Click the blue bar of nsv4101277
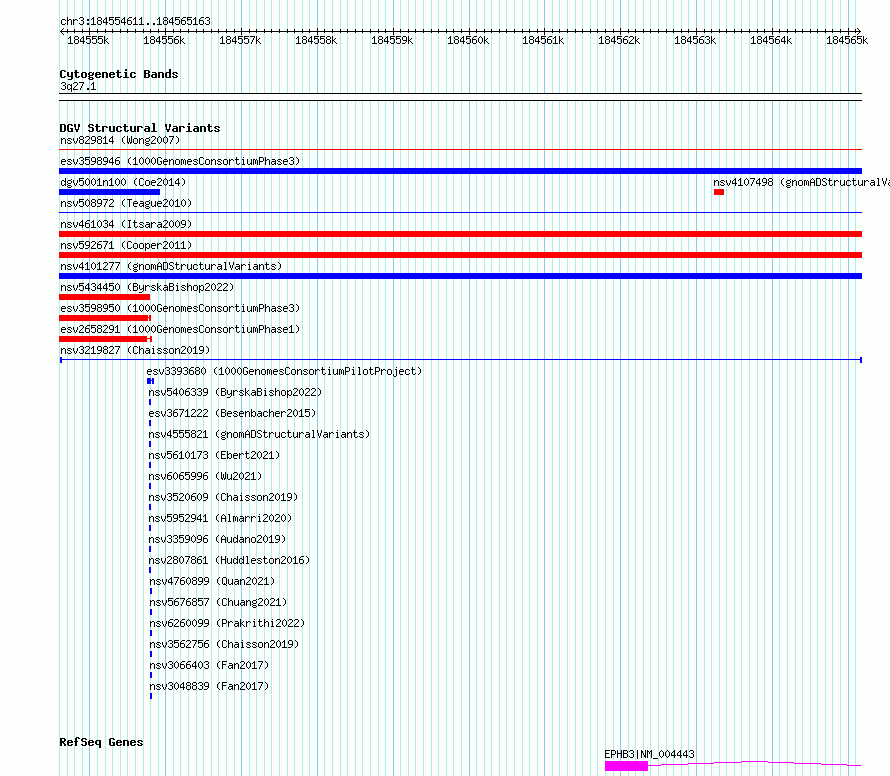This screenshot has height=776, width=890. [x=460, y=276]
